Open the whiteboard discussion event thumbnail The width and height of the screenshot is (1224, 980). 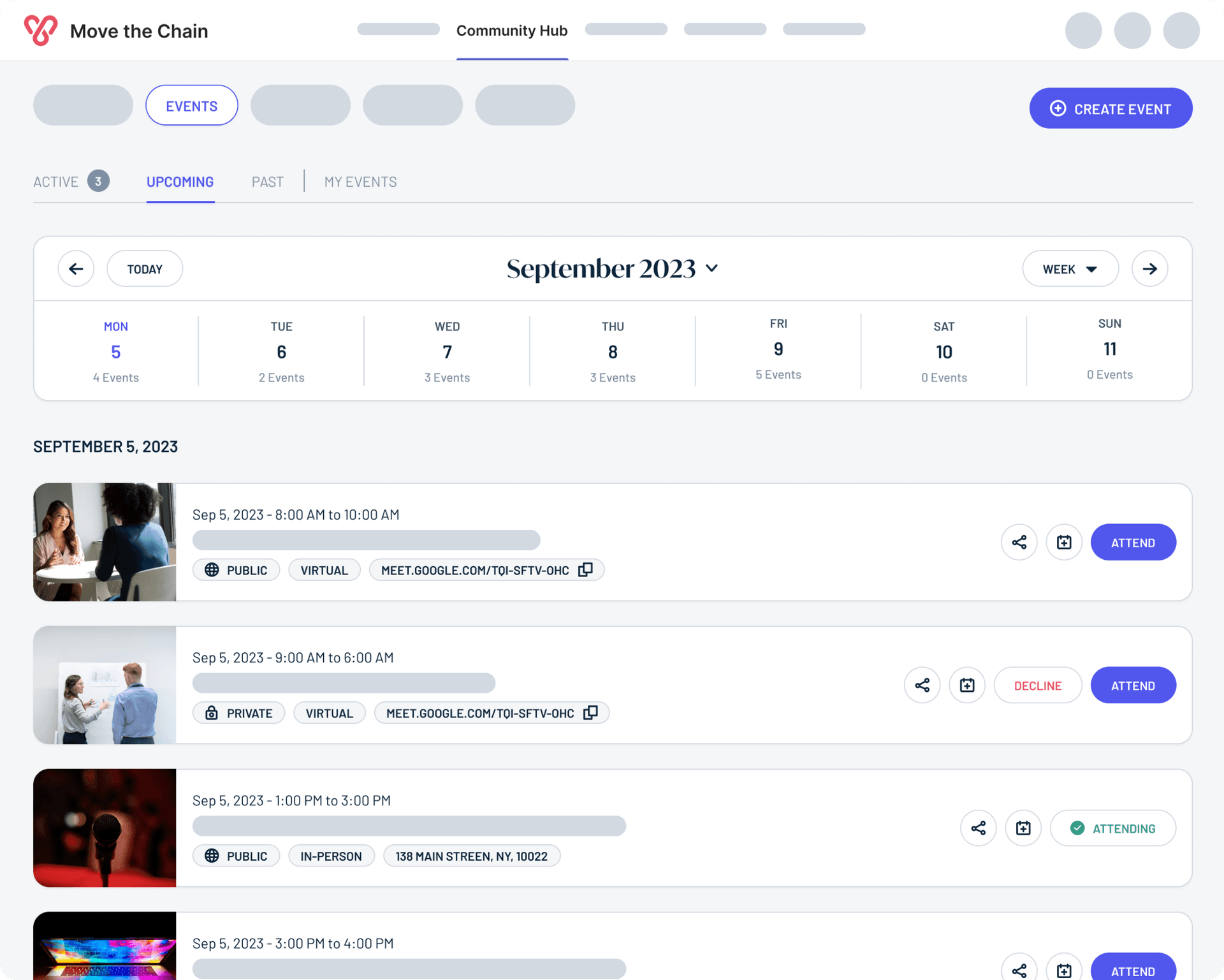(105, 685)
